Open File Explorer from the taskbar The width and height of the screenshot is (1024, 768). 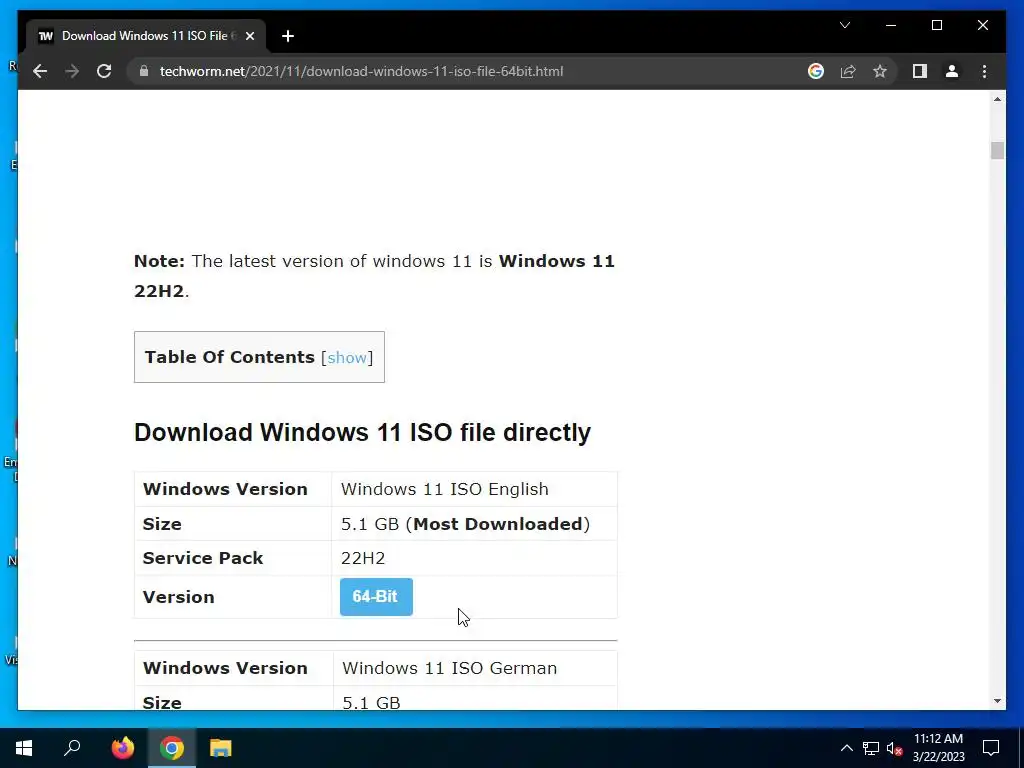[221, 748]
